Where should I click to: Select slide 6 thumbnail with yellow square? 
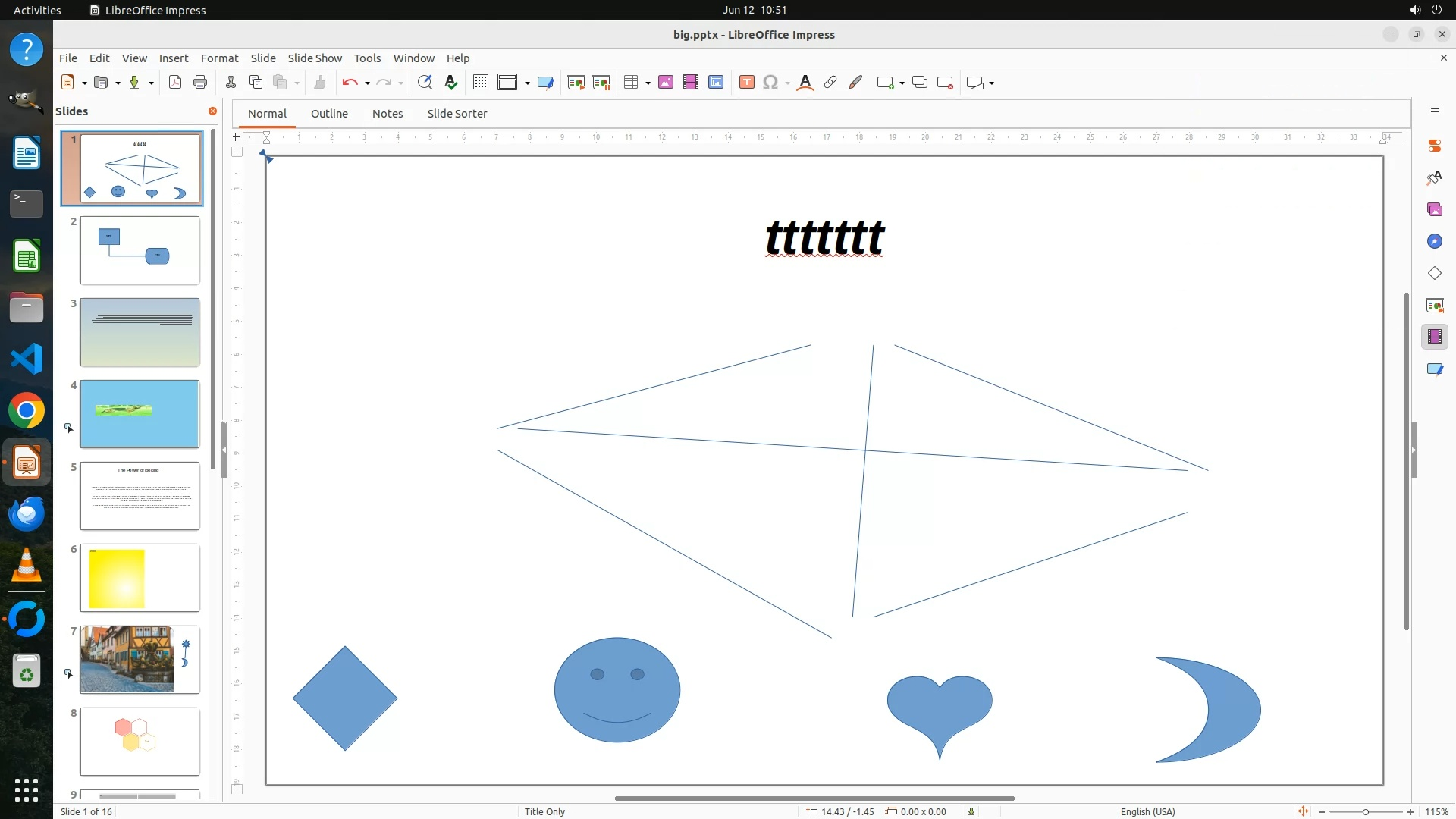[140, 578]
